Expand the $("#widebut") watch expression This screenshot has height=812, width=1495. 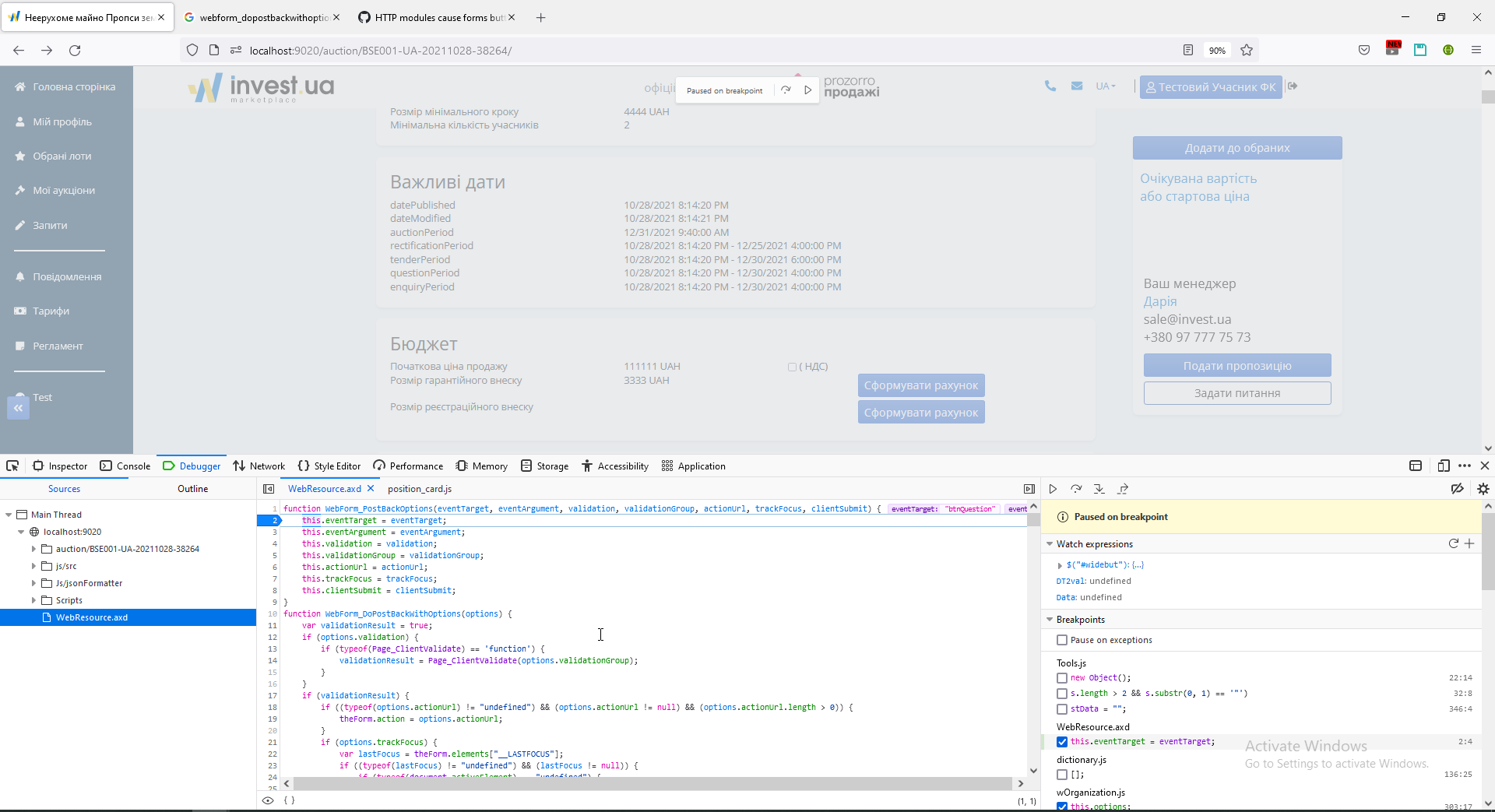(1060, 565)
